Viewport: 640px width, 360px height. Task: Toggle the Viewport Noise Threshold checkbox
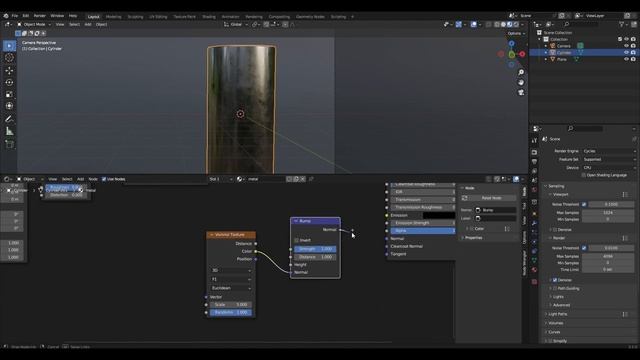coord(584,204)
